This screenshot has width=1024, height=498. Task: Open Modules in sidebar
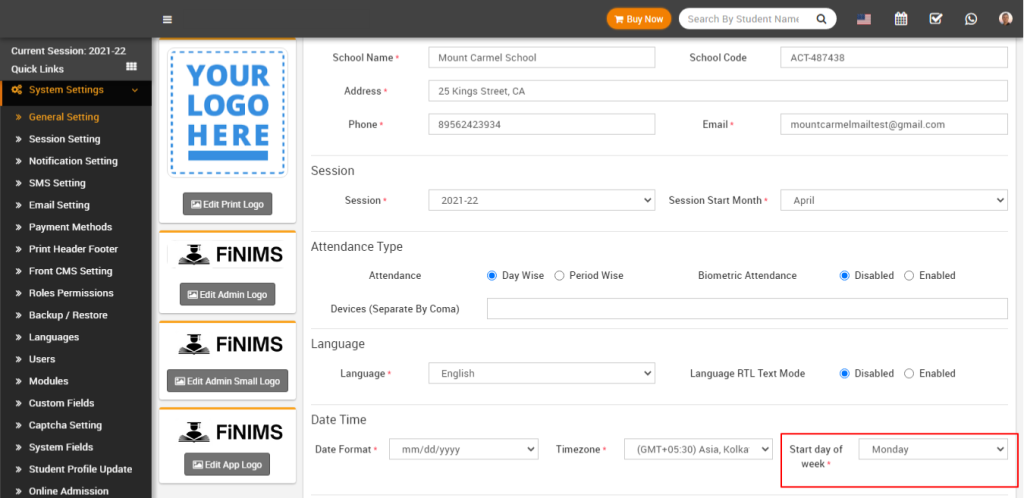48,381
